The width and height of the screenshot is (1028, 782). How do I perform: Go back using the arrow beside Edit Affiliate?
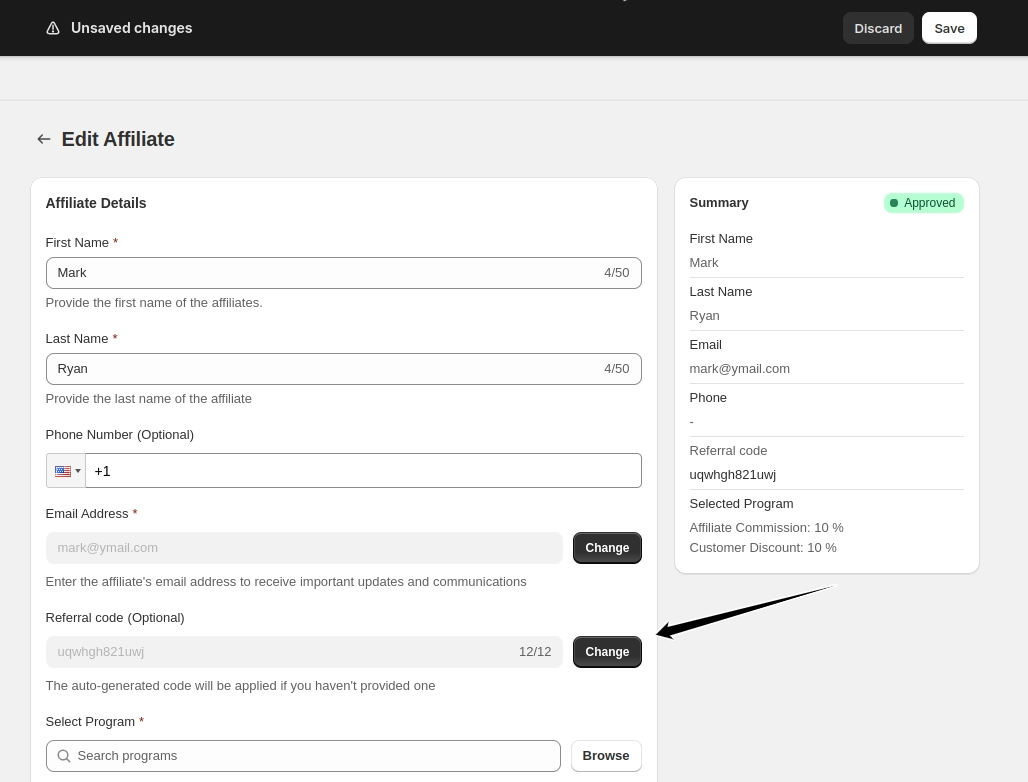pyautogui.click(x=44, y=139)
